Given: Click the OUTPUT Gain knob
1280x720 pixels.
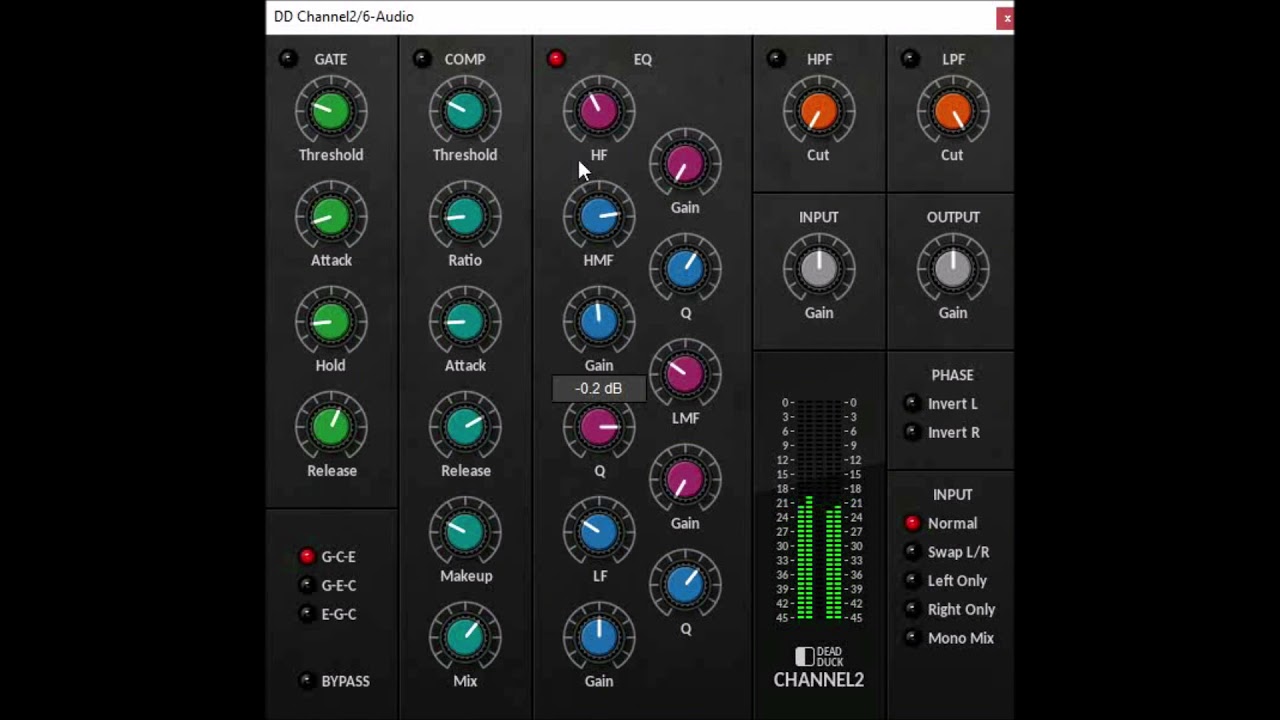Looking at the screenshot, I should pyautogui.click(x=953, y=269).
